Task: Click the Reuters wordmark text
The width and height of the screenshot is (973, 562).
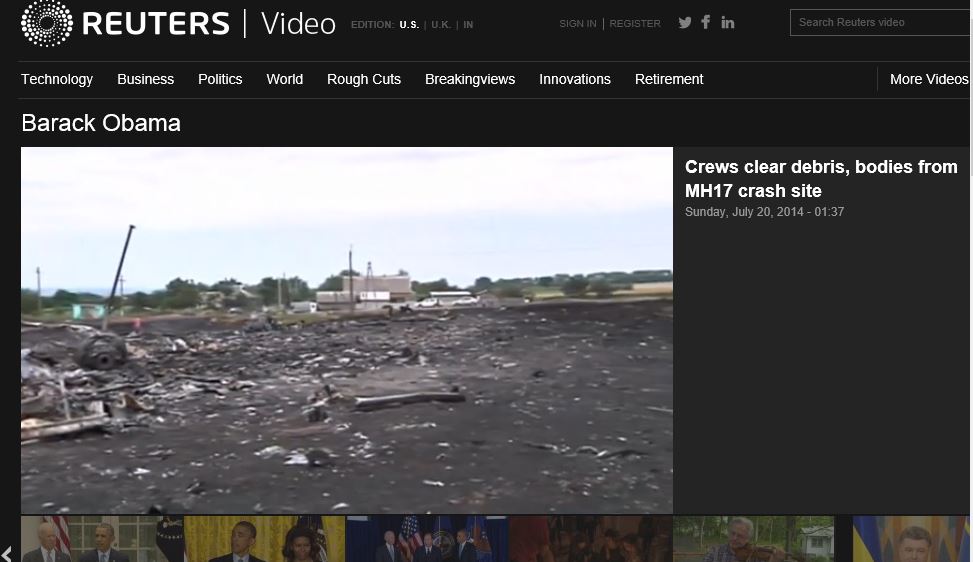Action: 156,24
